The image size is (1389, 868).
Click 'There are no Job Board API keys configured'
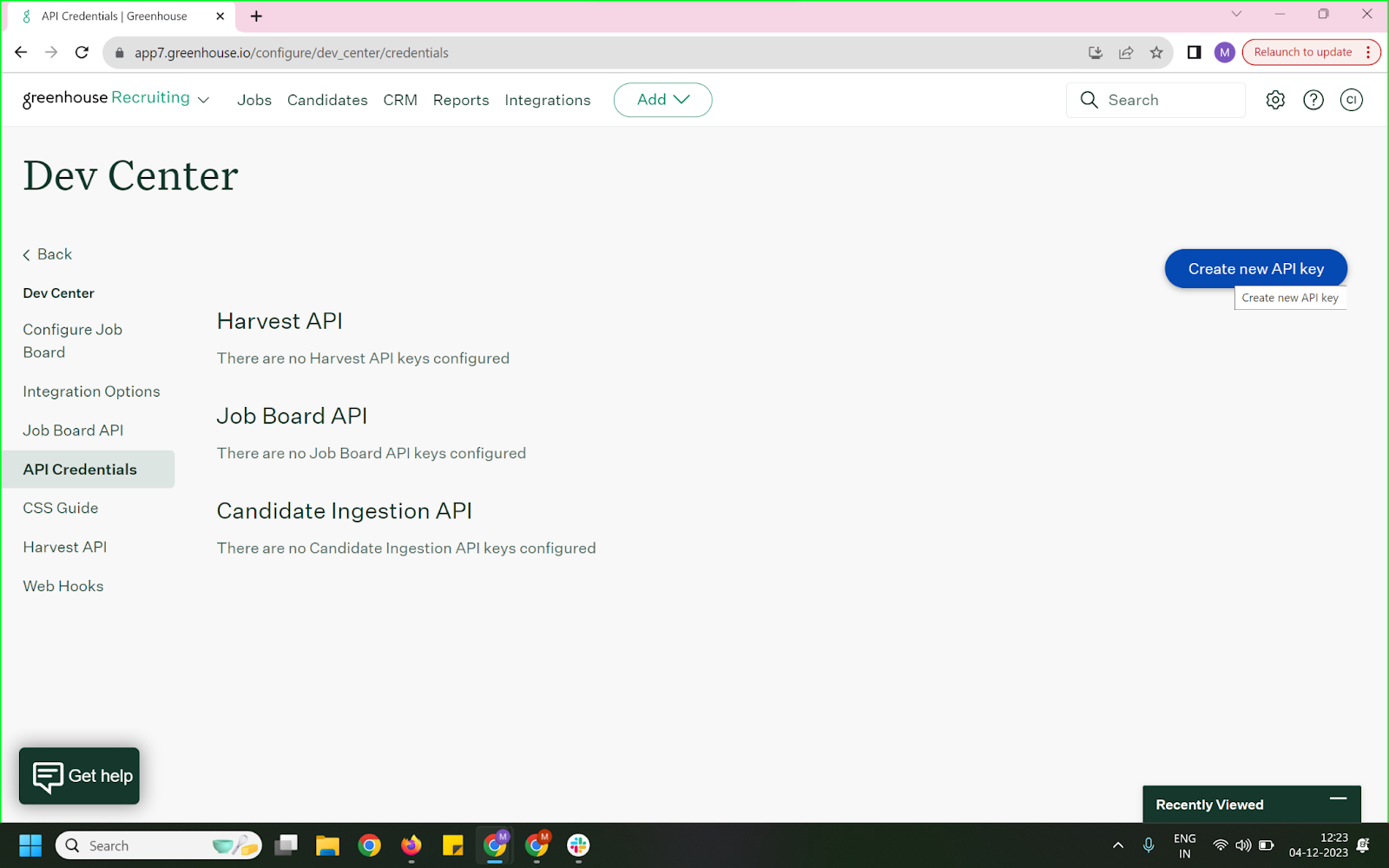(x=372, y=453)
